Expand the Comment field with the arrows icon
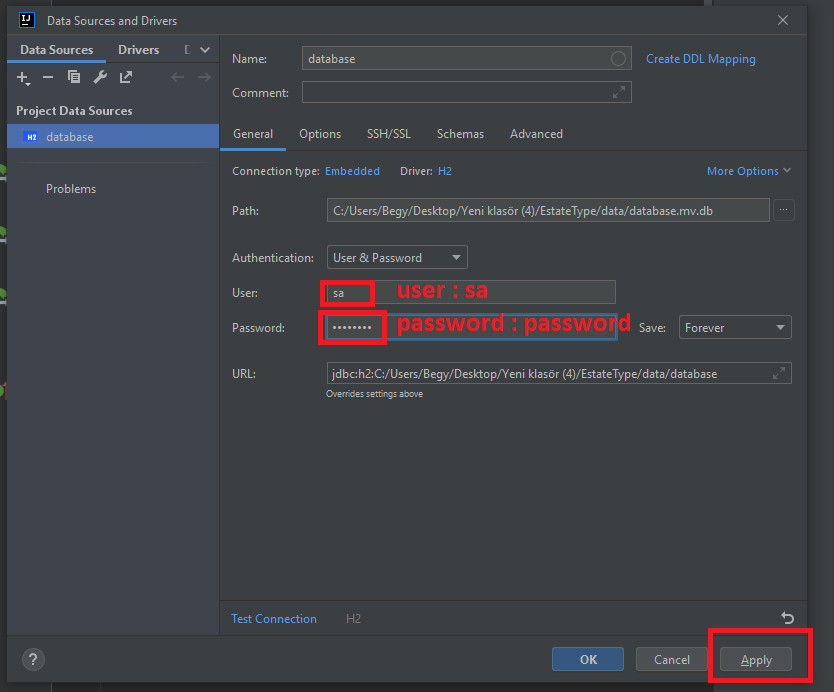 pyautogui.click(x=619, y=93)
